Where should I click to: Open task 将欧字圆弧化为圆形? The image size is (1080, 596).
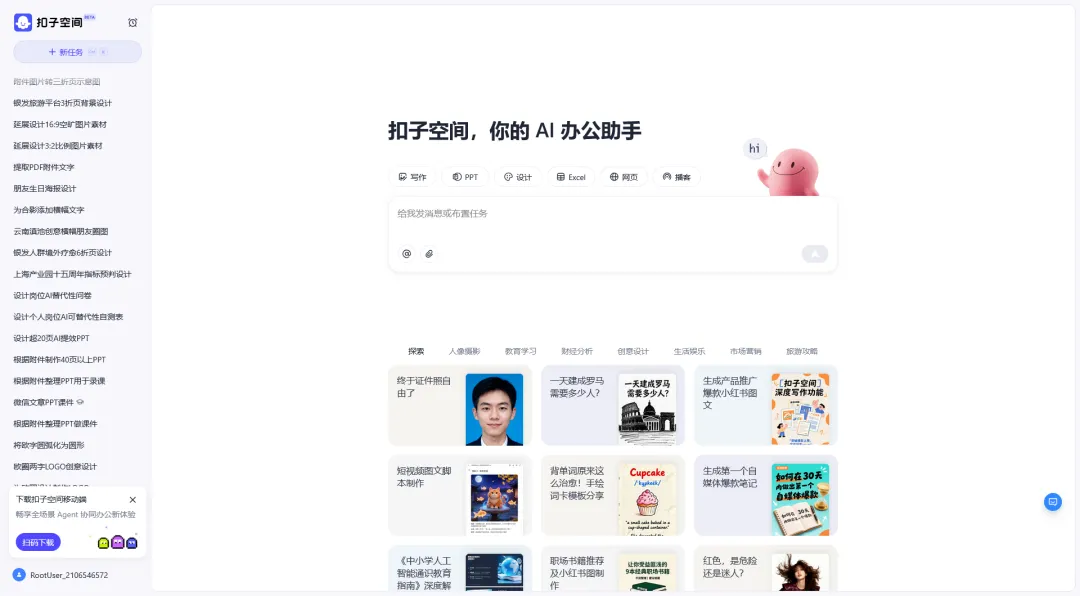(x=49, y=445)
